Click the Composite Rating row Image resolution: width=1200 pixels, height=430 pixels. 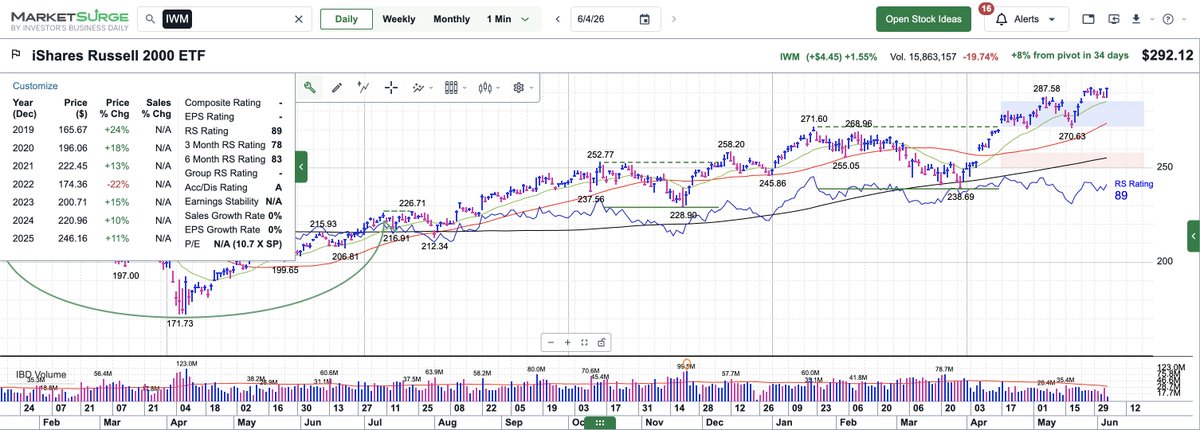point(234,102)
